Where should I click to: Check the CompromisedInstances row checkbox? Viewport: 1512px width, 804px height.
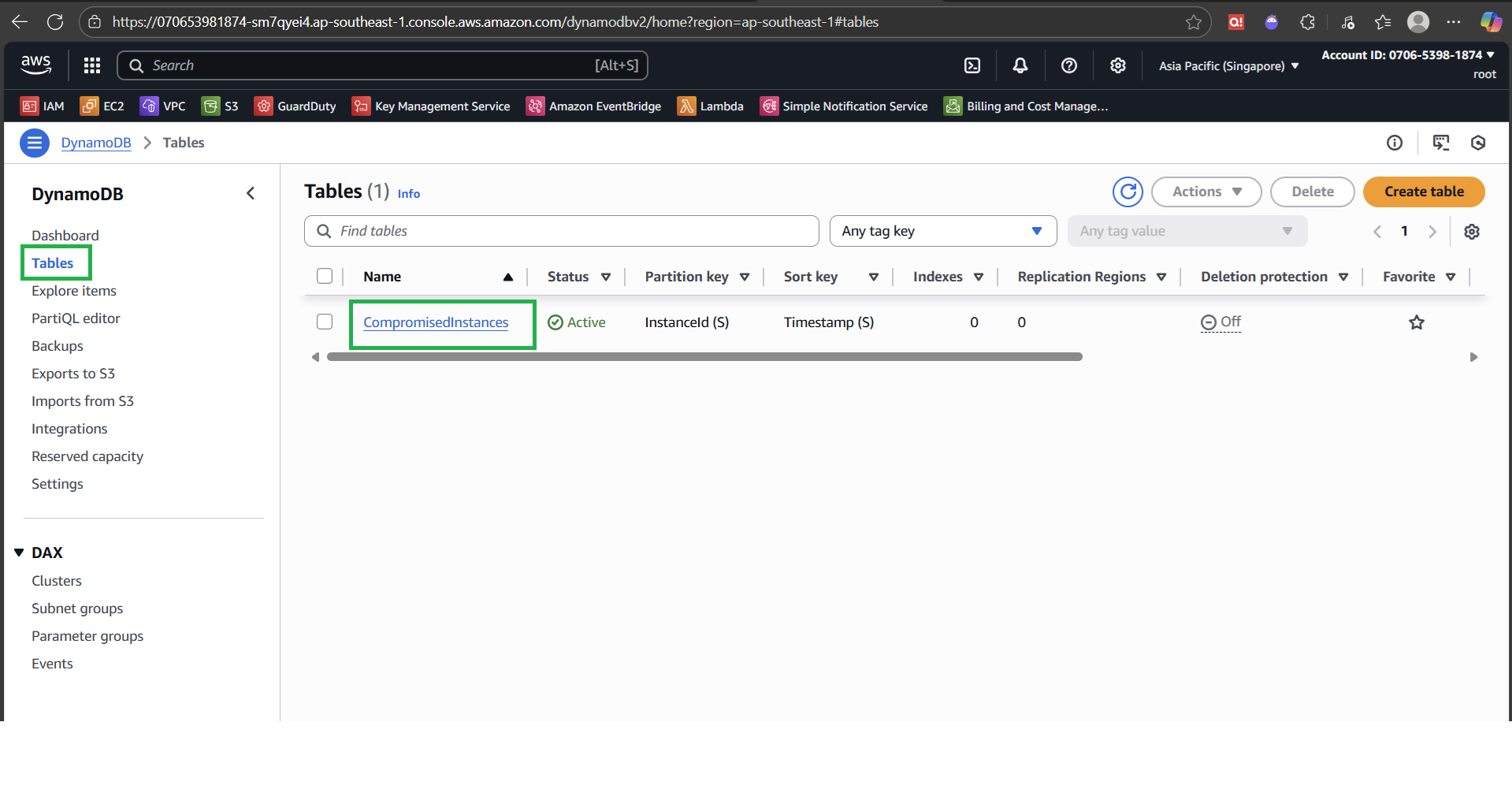[x=325, y=322]
